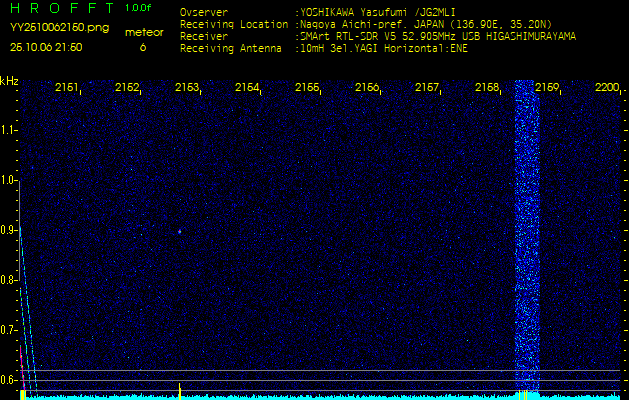Image resolution: width=629 pixels, height=400 pixels.
Task: Click the 2159 time marker
Action: tap(547, 88)
